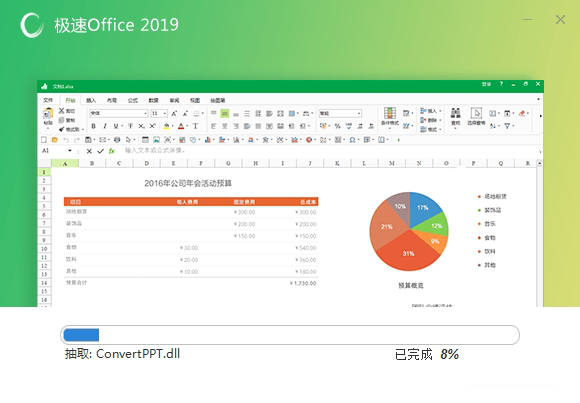
Task: Toggle Underline formatting
Action: click(116, 126)
